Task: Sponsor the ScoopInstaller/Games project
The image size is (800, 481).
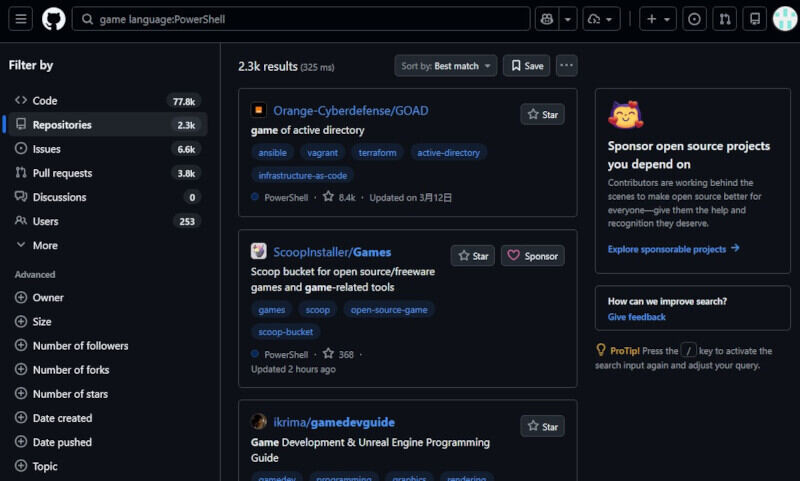Action: (533, 256)
